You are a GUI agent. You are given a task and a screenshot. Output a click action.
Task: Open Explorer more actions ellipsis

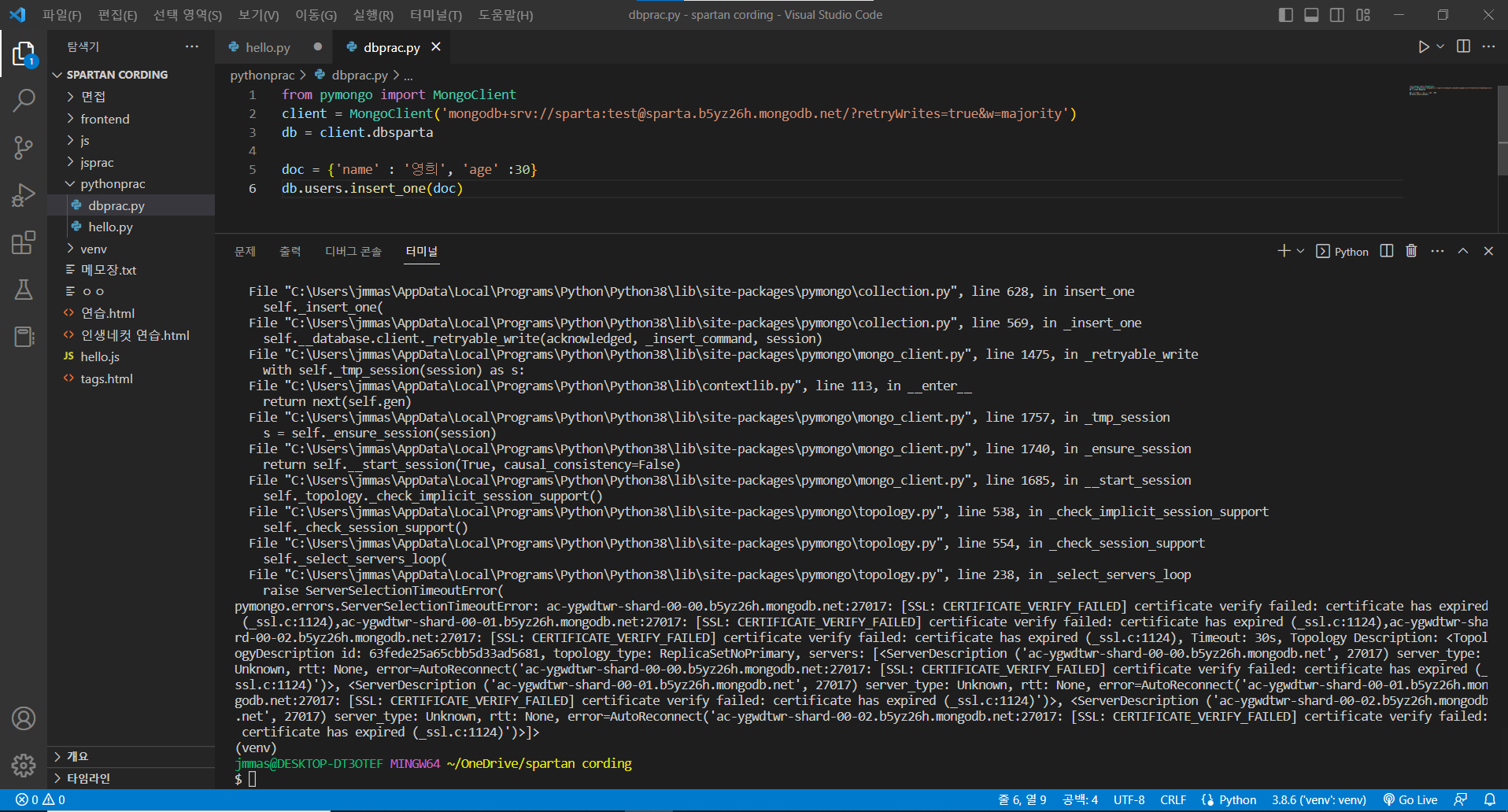click(192, 46)
